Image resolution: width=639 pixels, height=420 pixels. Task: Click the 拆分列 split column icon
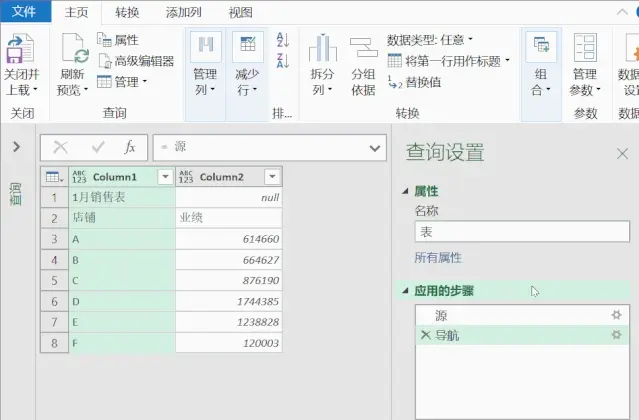pos(322,48)
